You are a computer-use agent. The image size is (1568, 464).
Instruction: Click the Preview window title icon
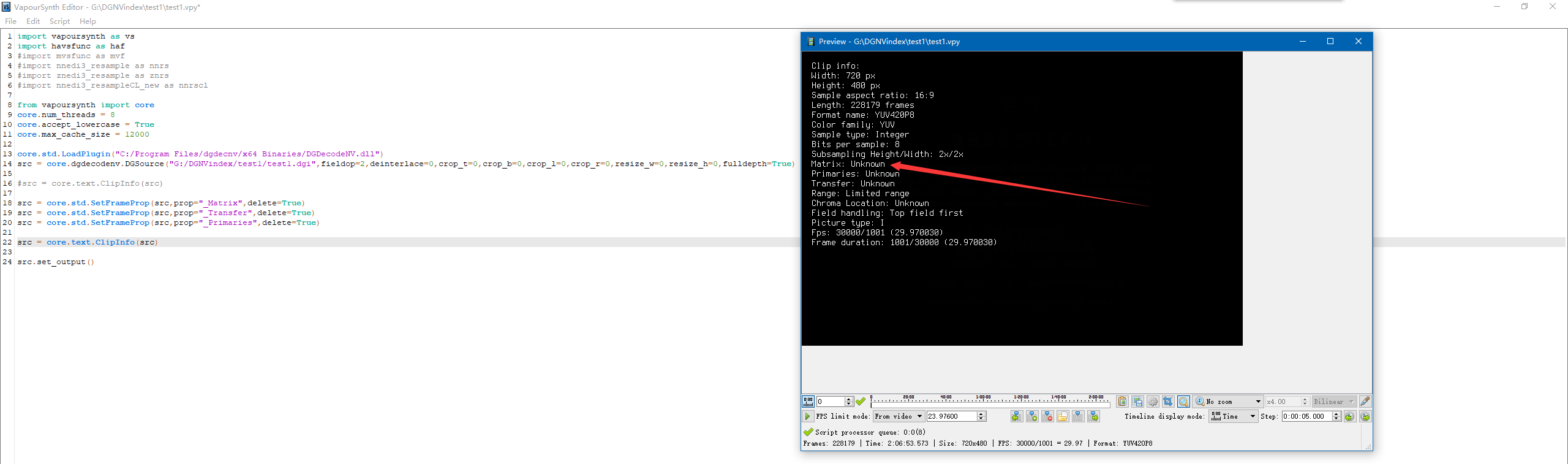point(810,41)
